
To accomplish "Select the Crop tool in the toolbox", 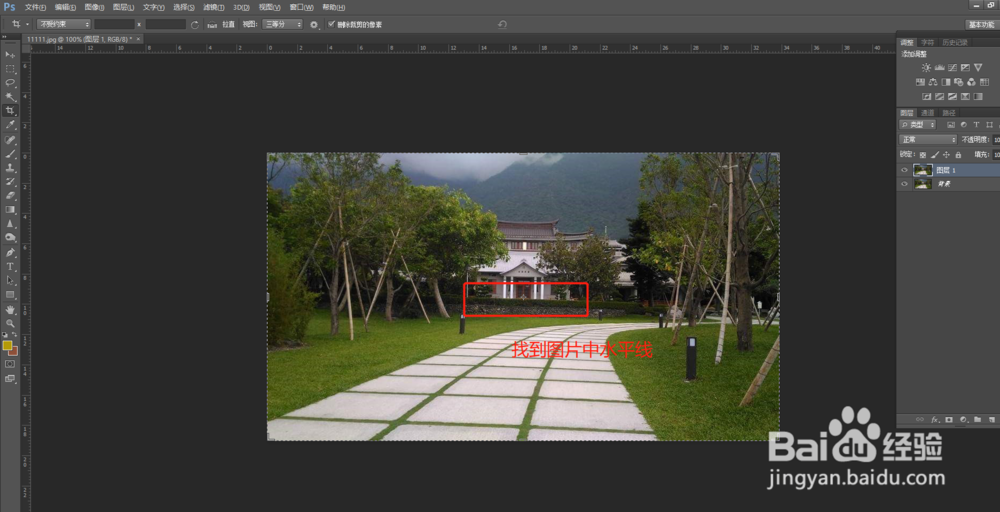I will (x=10, y=111).
